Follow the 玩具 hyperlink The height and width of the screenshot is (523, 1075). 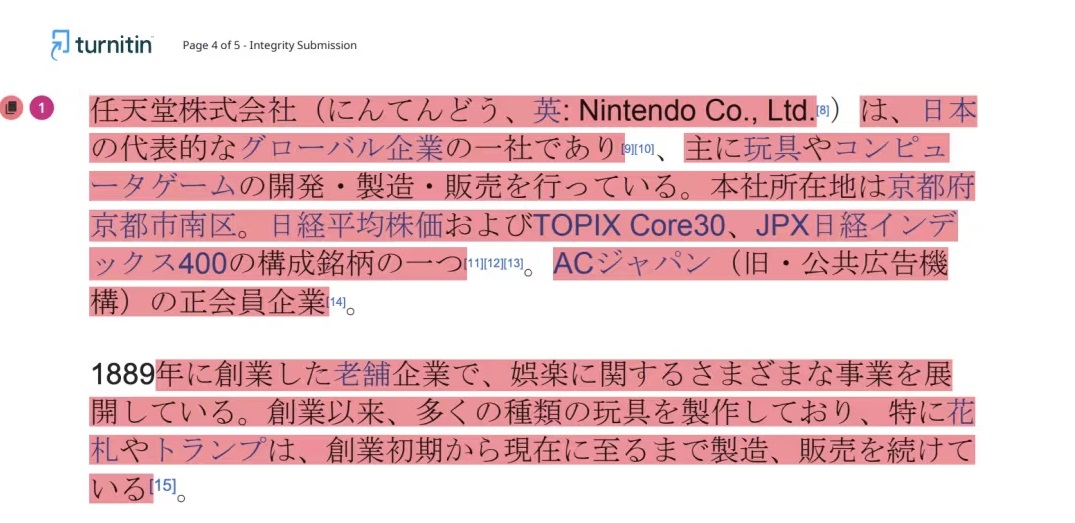tap(772, 148)
